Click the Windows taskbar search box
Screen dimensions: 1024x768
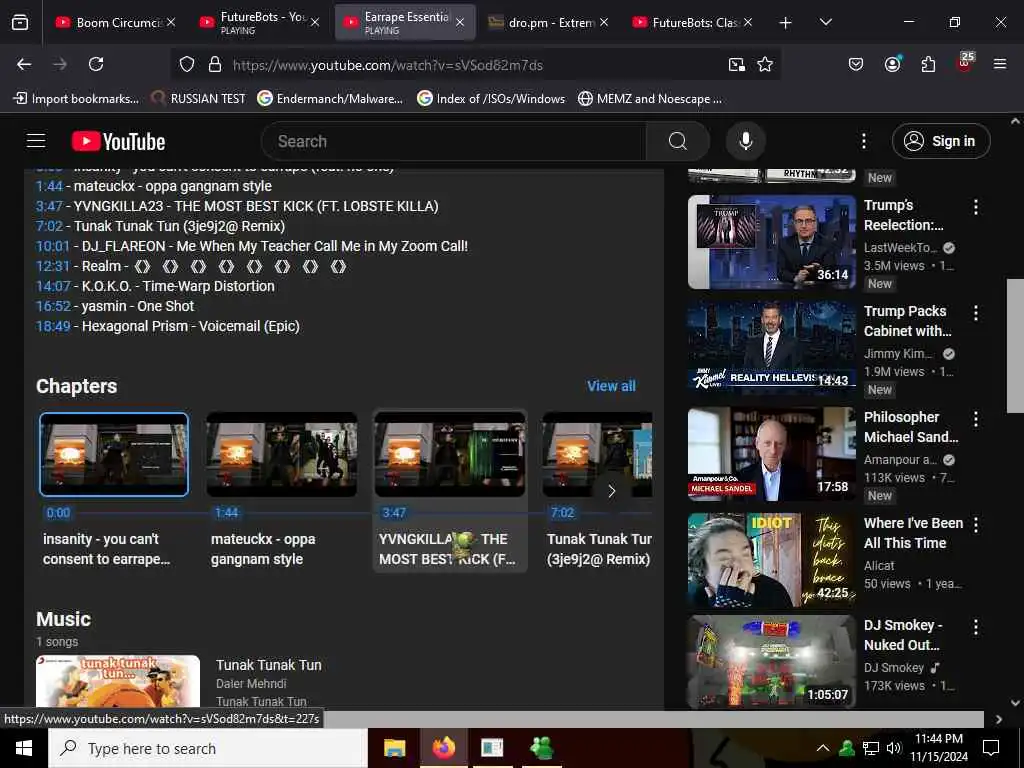pos(208,748)
